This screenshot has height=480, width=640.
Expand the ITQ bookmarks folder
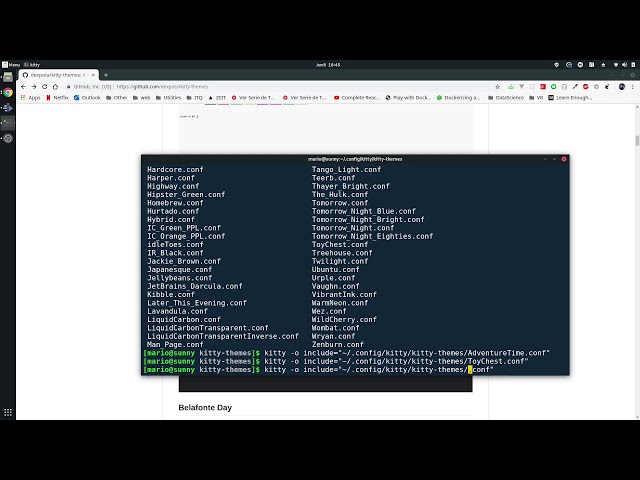194,98
